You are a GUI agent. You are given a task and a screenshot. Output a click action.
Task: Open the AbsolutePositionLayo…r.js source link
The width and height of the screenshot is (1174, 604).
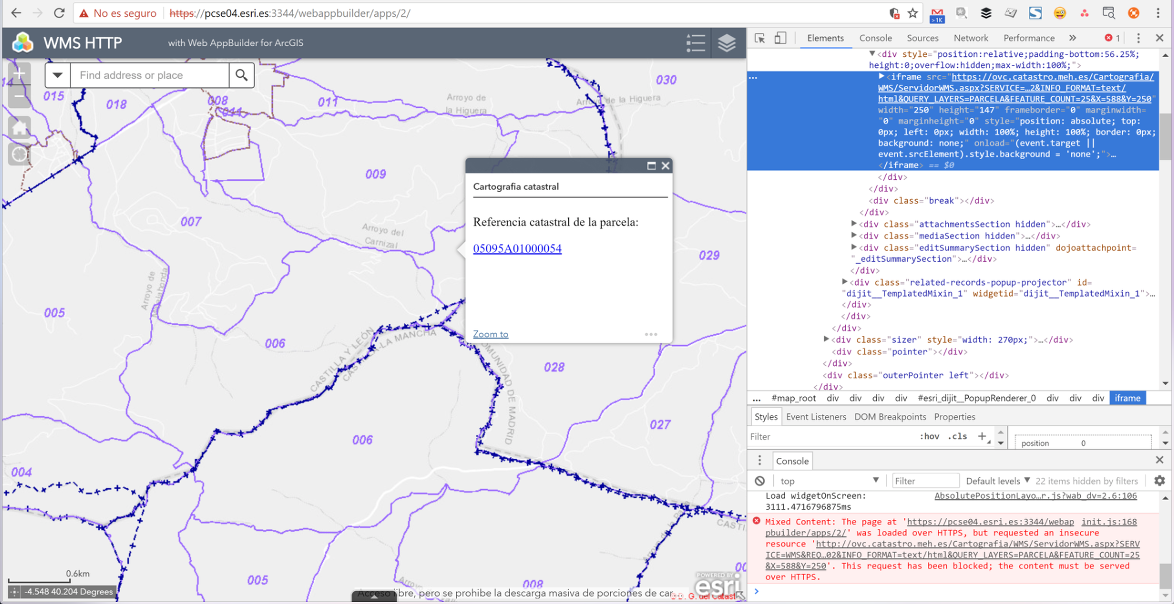pyautogui.click(x=1035, y=496)
